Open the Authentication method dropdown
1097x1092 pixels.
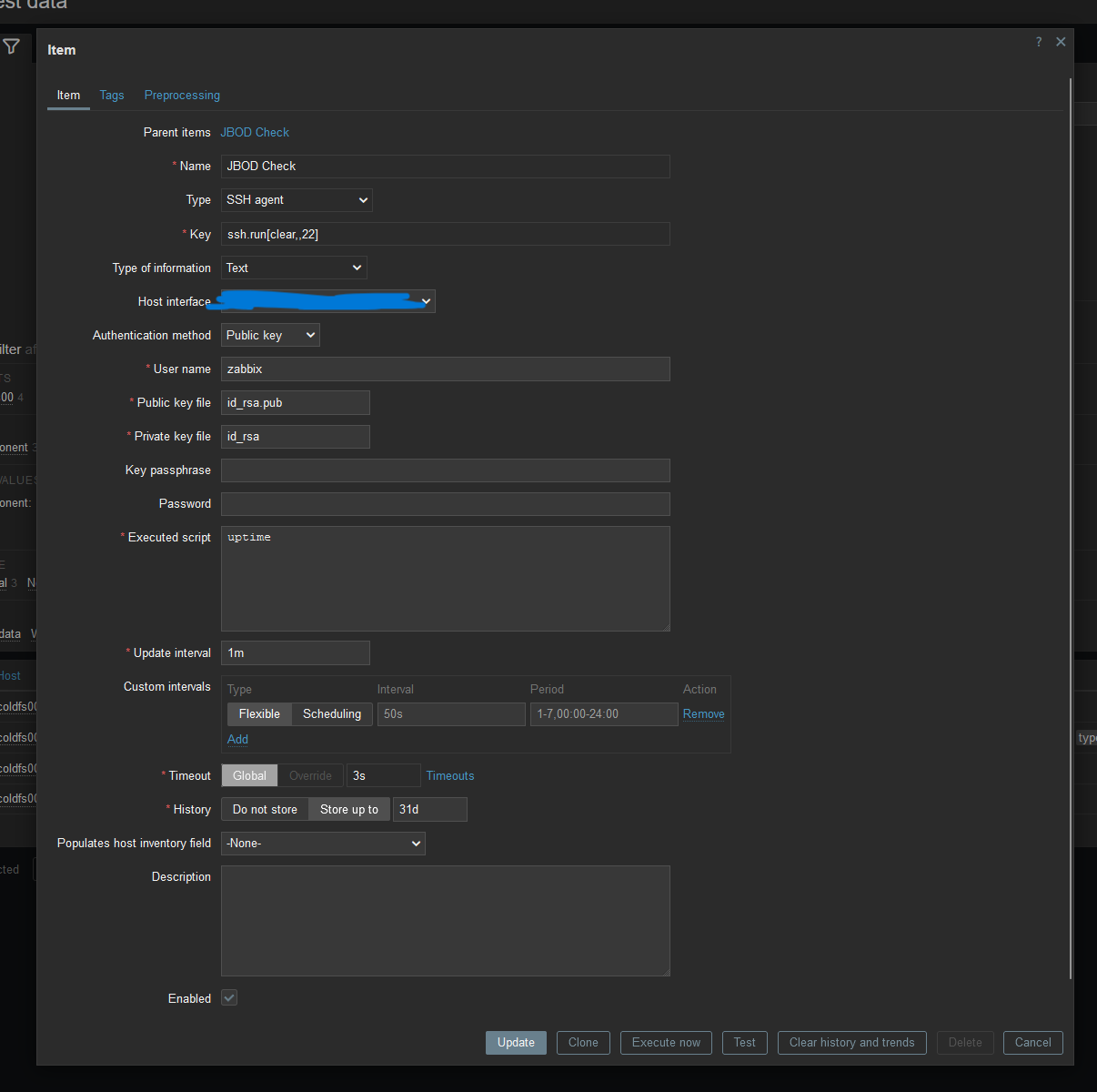pyautogui.click(x=270, y=336)
